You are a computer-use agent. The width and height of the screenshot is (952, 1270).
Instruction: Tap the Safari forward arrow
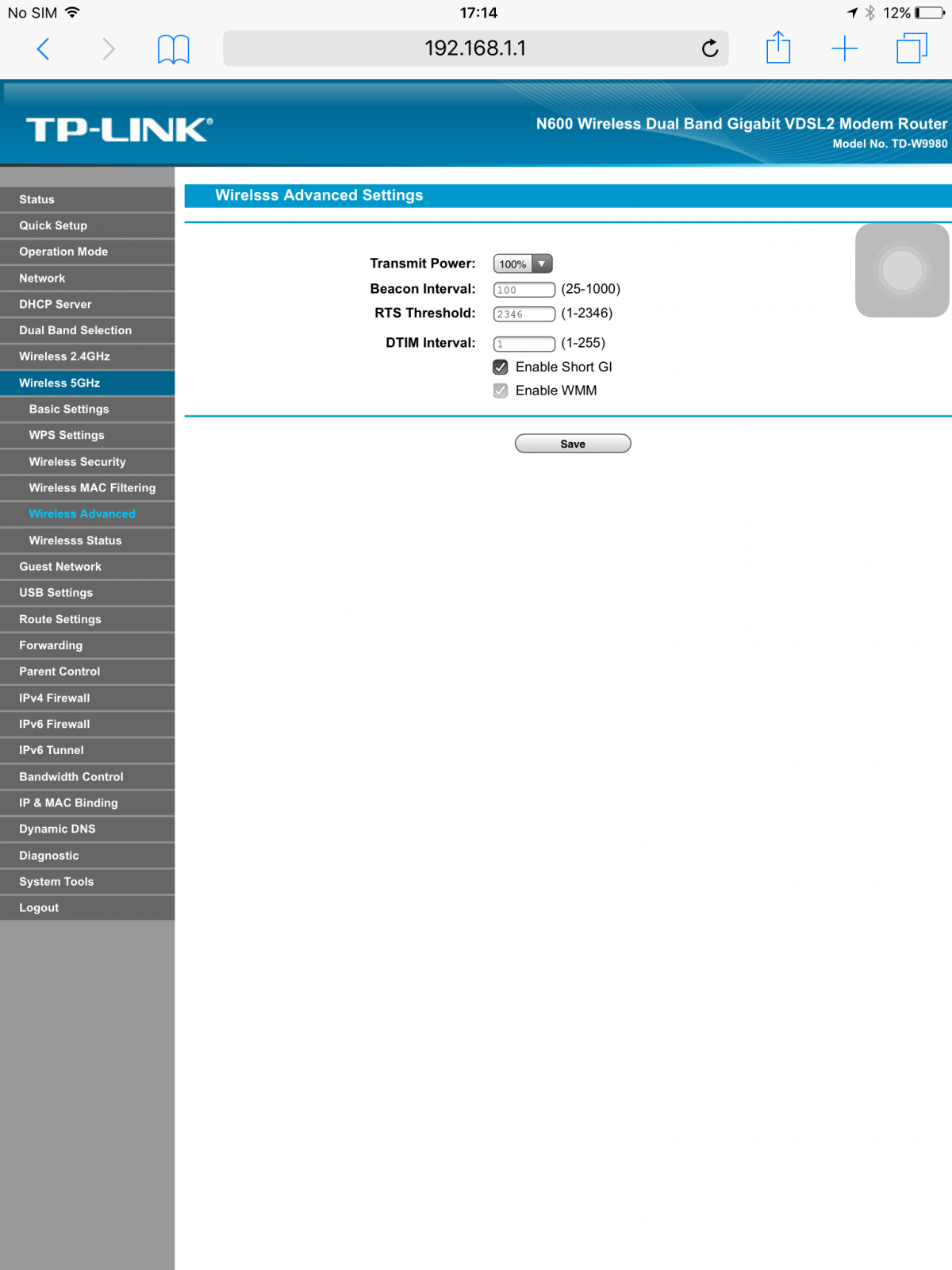point(109,49)
